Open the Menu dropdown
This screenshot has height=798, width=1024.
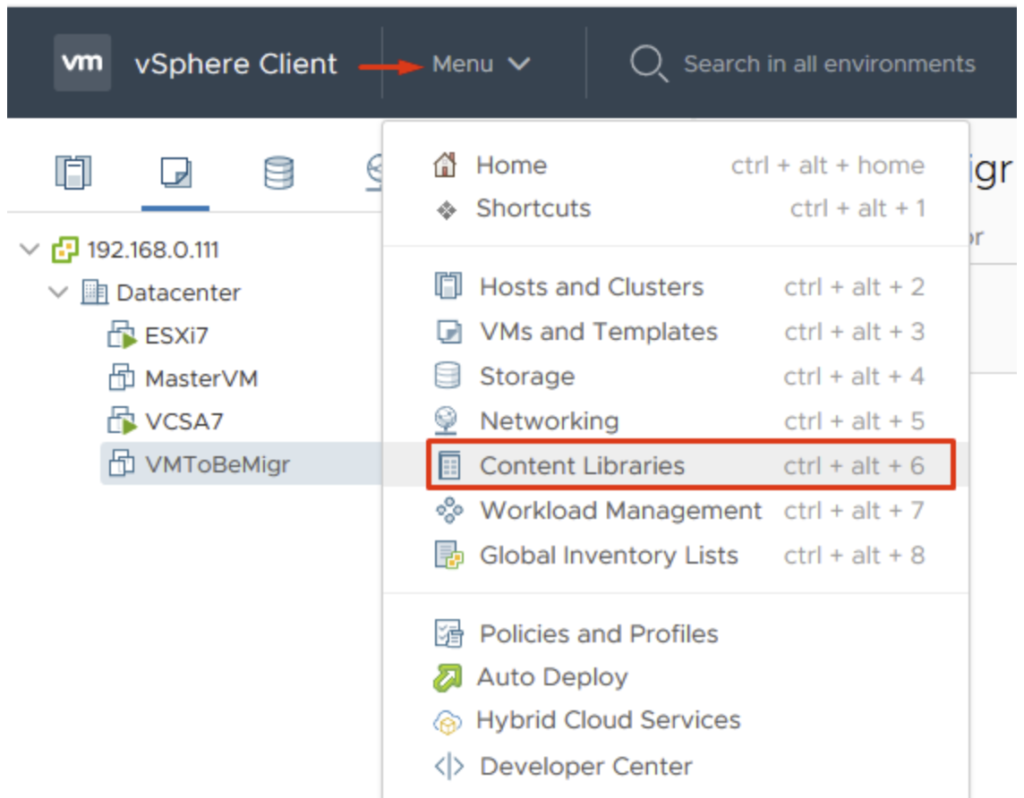click(481, 64)
